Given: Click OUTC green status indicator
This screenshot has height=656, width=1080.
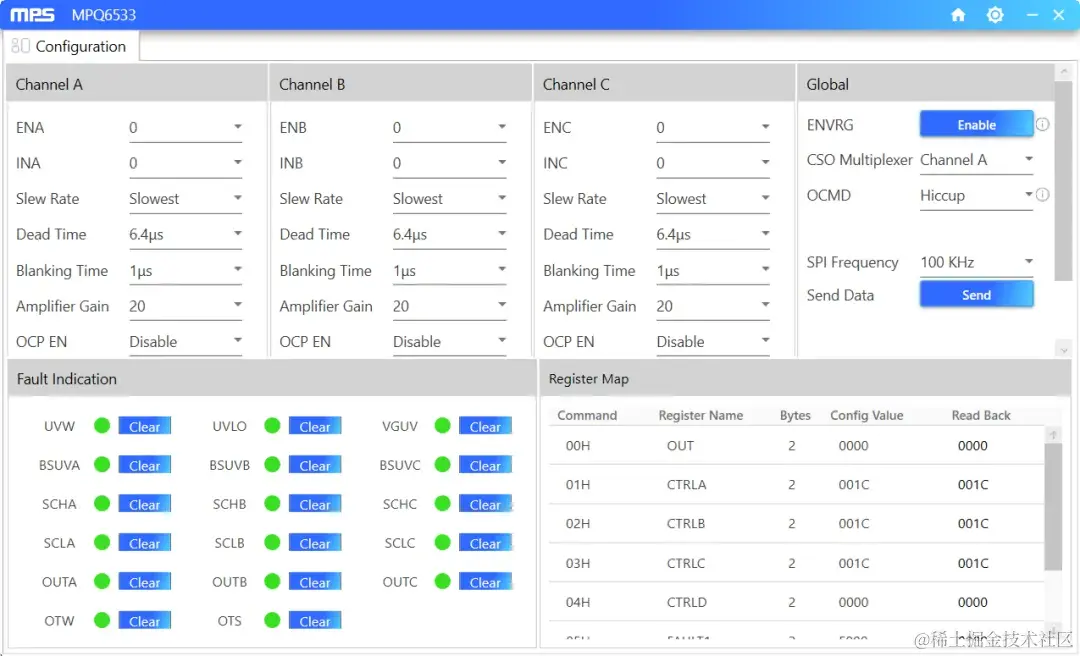Looking at the screenshot, I should (x=442, y=582).
